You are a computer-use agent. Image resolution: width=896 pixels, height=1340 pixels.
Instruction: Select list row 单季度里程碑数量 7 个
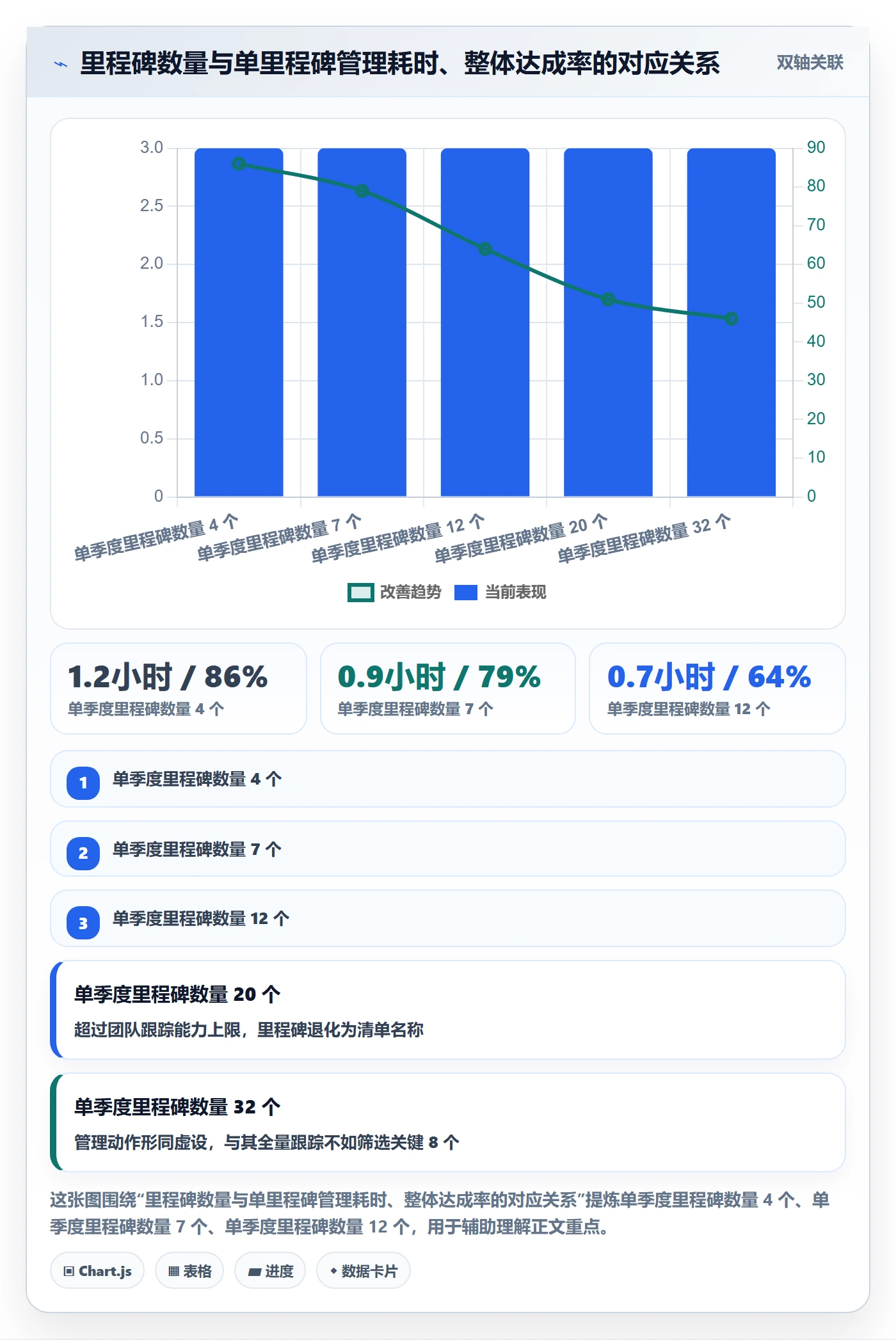coord(448,849)
